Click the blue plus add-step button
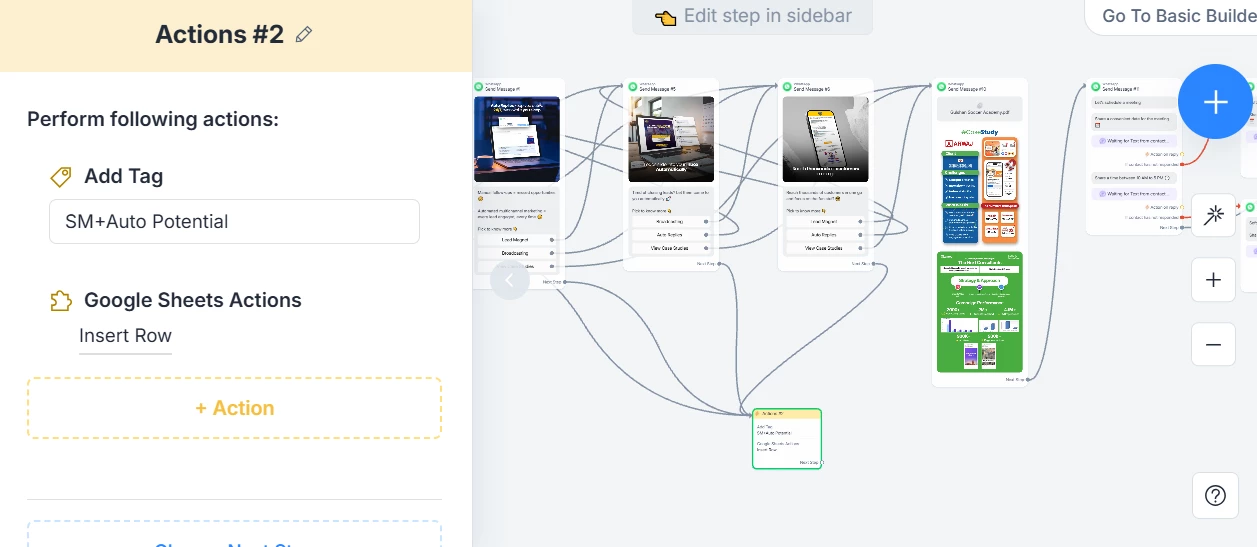 tap(1215, 102)
